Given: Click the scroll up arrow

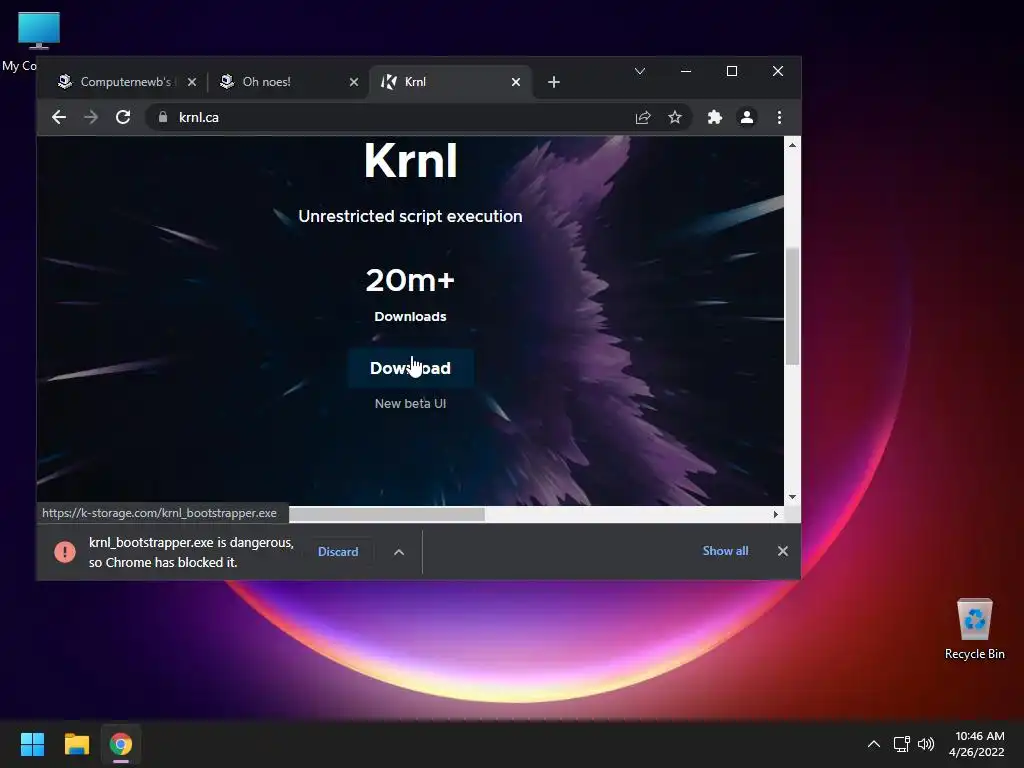Looking at the screenshot, I should pyautogui.click(x=792, y=145).
